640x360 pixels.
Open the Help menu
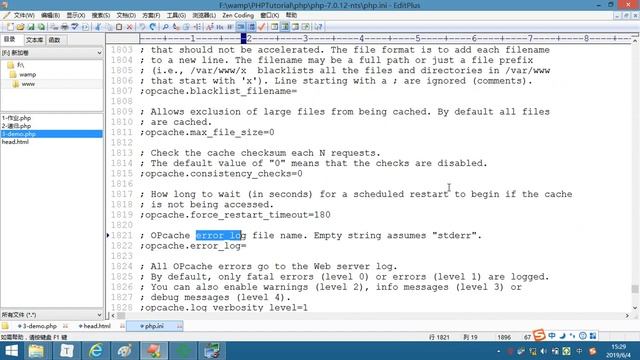pos(291,15)
